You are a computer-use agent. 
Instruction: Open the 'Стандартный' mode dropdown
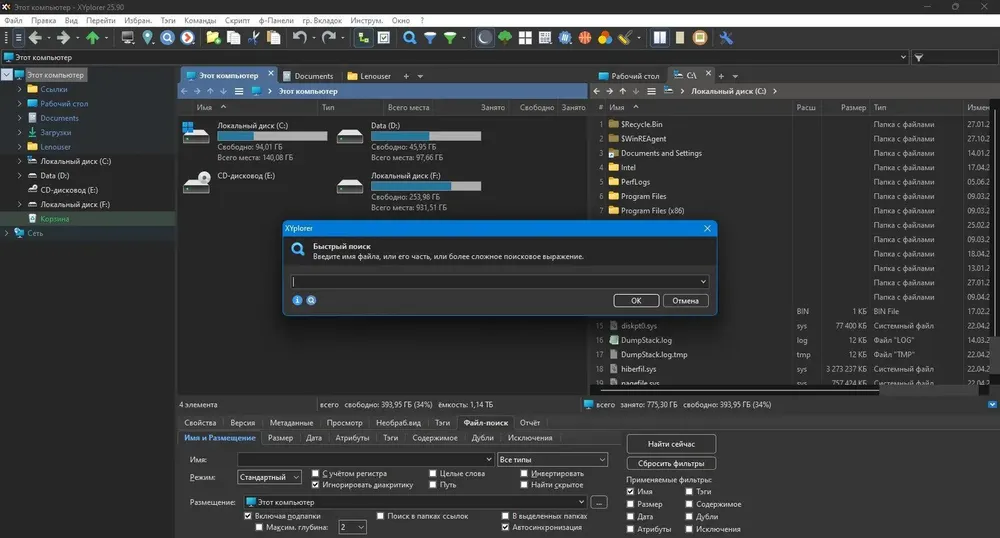269,477
